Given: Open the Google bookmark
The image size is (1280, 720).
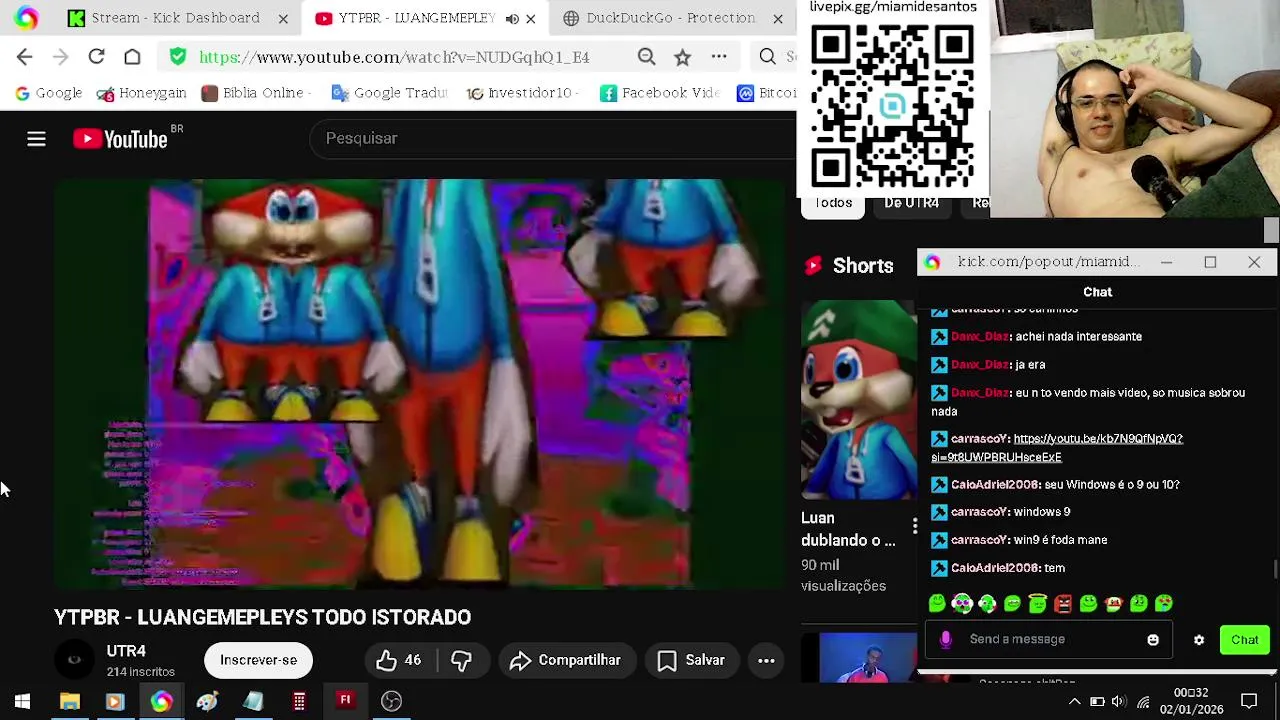Looking at the screenshot, I should pos(48,93).
